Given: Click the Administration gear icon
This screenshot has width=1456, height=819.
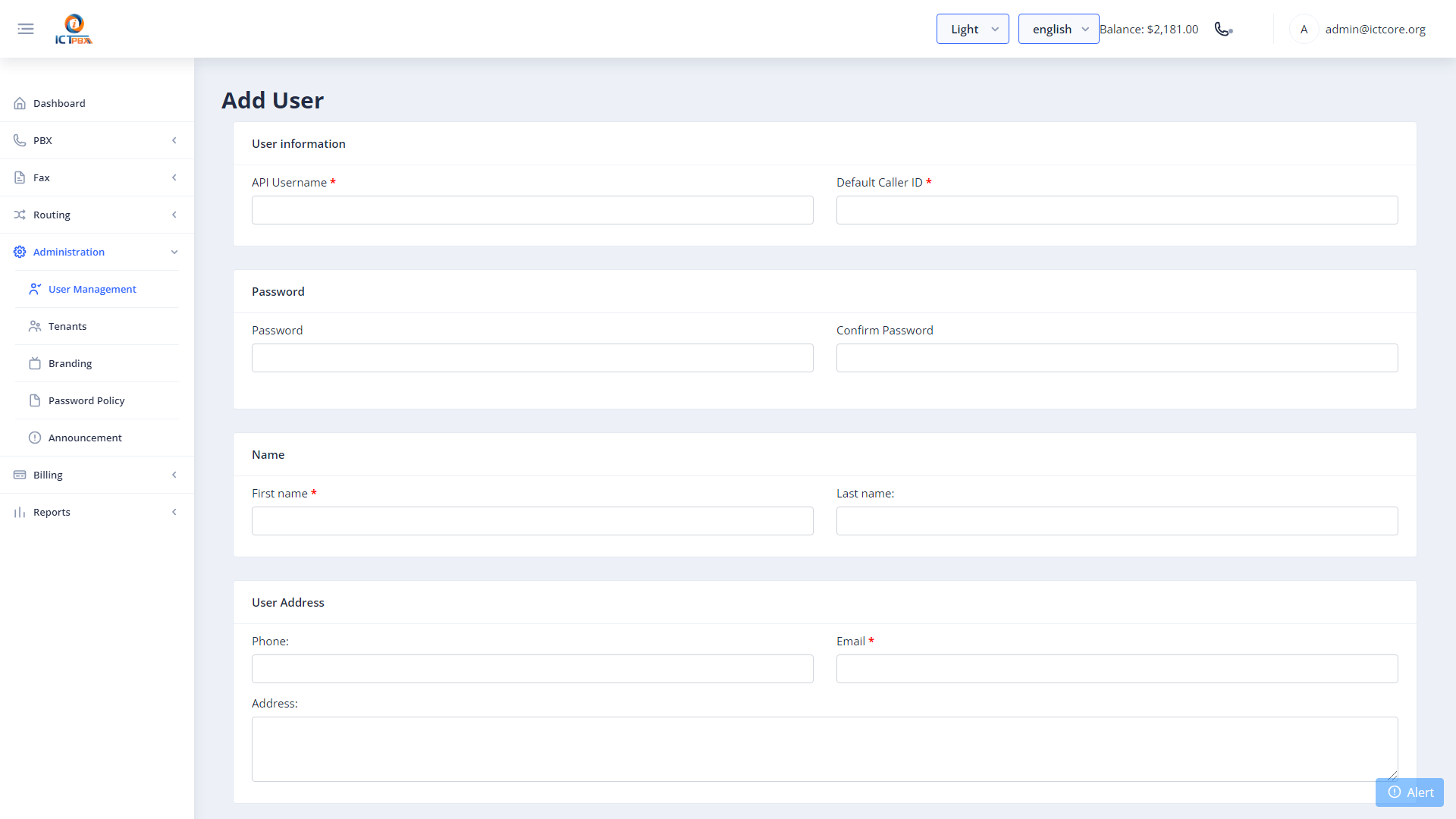Looking at the screenshot, I should coord(20,252).
